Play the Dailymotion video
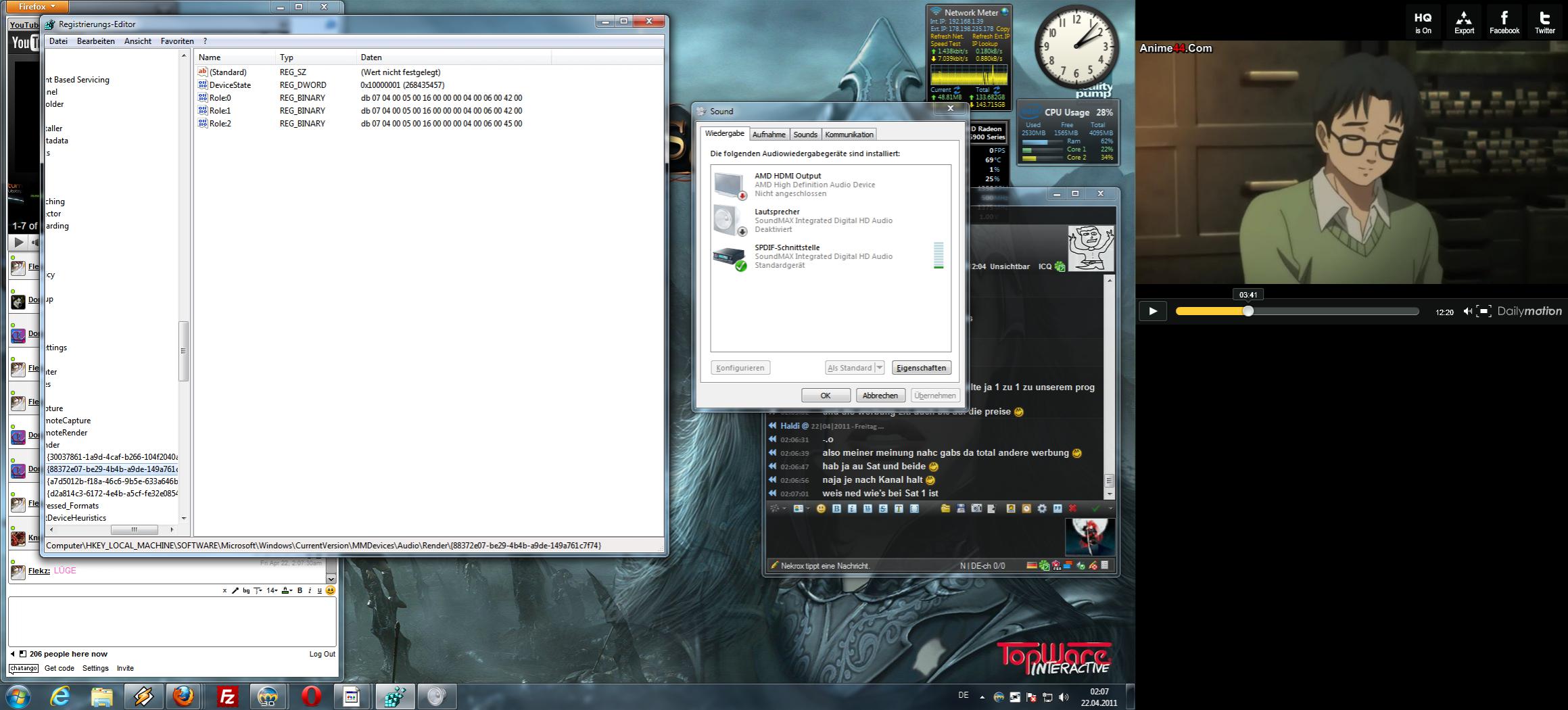The width and height of the screenshot is (1568, 710). point(1153,311)
